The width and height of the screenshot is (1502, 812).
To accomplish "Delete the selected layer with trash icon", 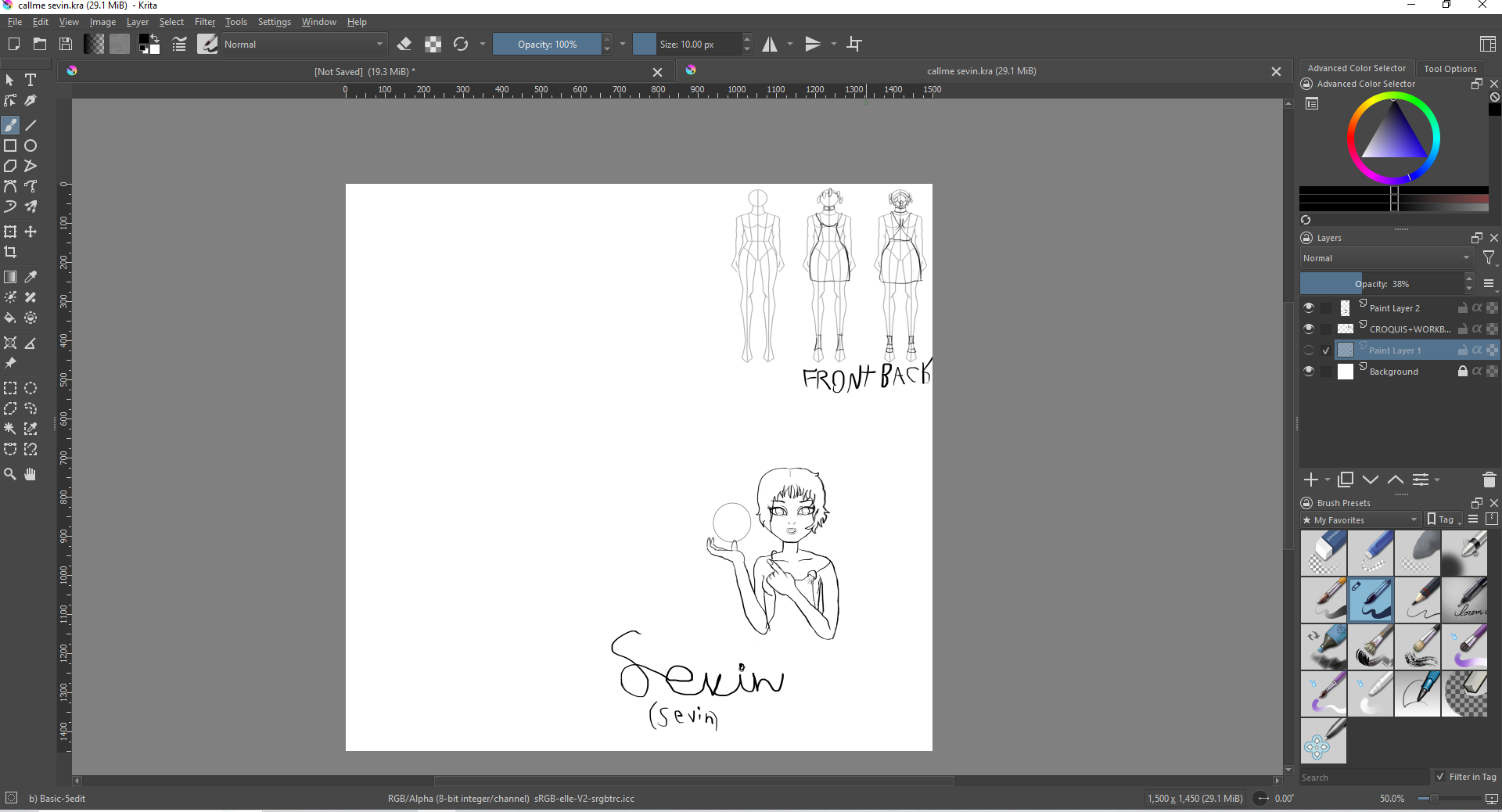I will point(1489,480).
